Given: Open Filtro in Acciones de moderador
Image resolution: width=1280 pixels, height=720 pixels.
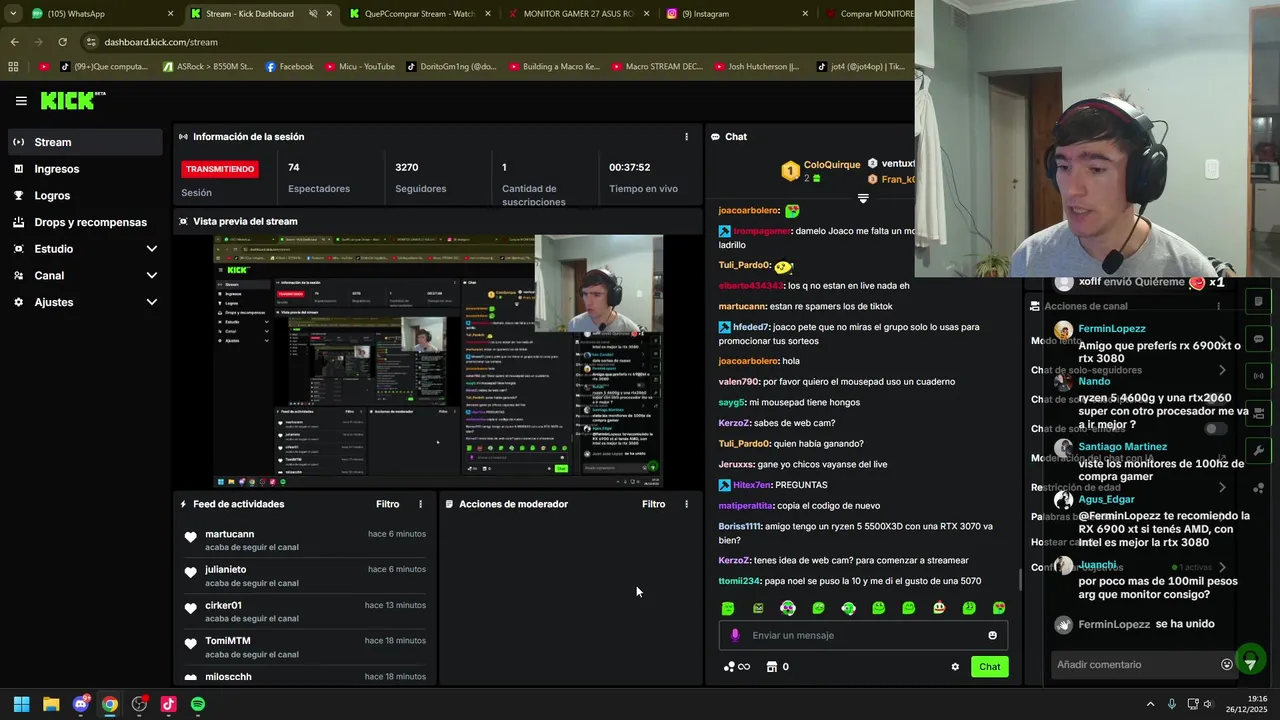Looking at the screenshot, I should (653, 504).
